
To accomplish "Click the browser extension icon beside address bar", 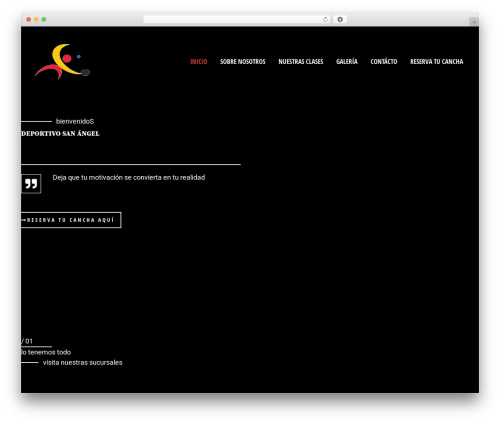I will coord(340,19).
